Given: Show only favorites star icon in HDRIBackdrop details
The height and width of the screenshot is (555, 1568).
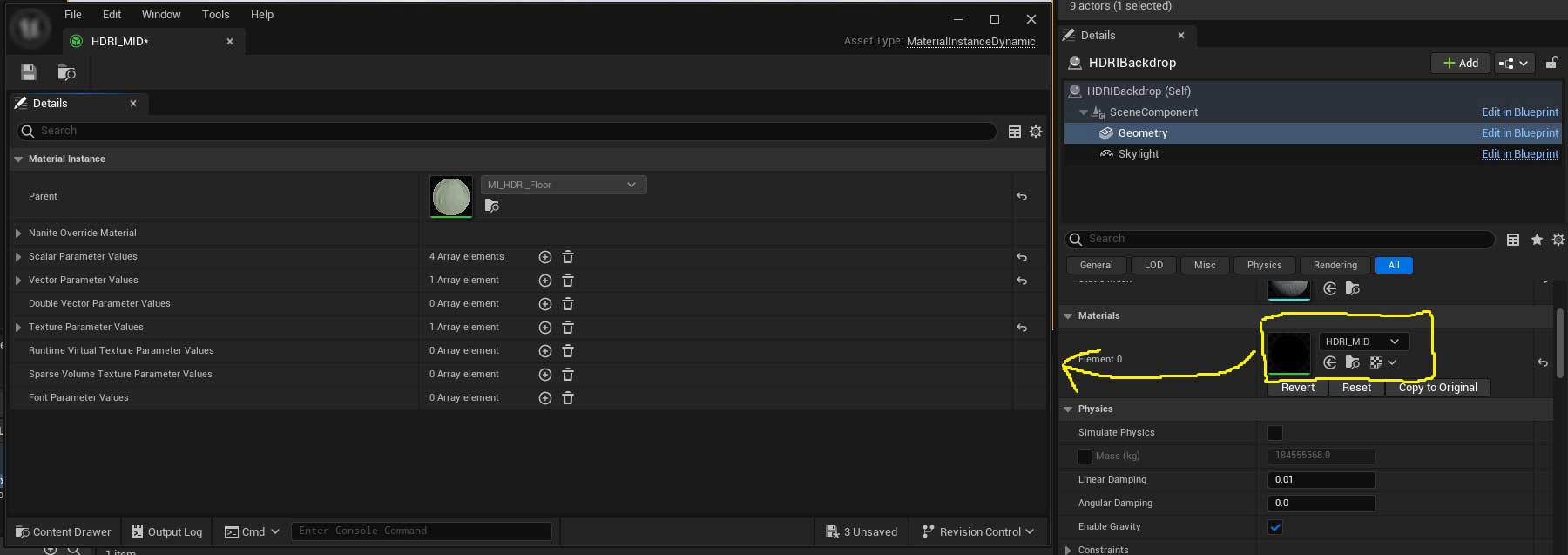Looking at the screenshot, I should [1537, 239].
